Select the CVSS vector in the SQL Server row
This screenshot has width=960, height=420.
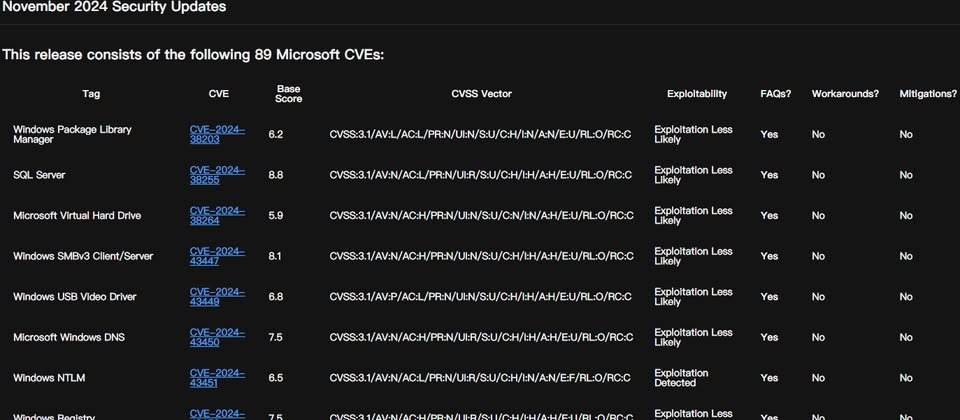(x=481, y=175)
